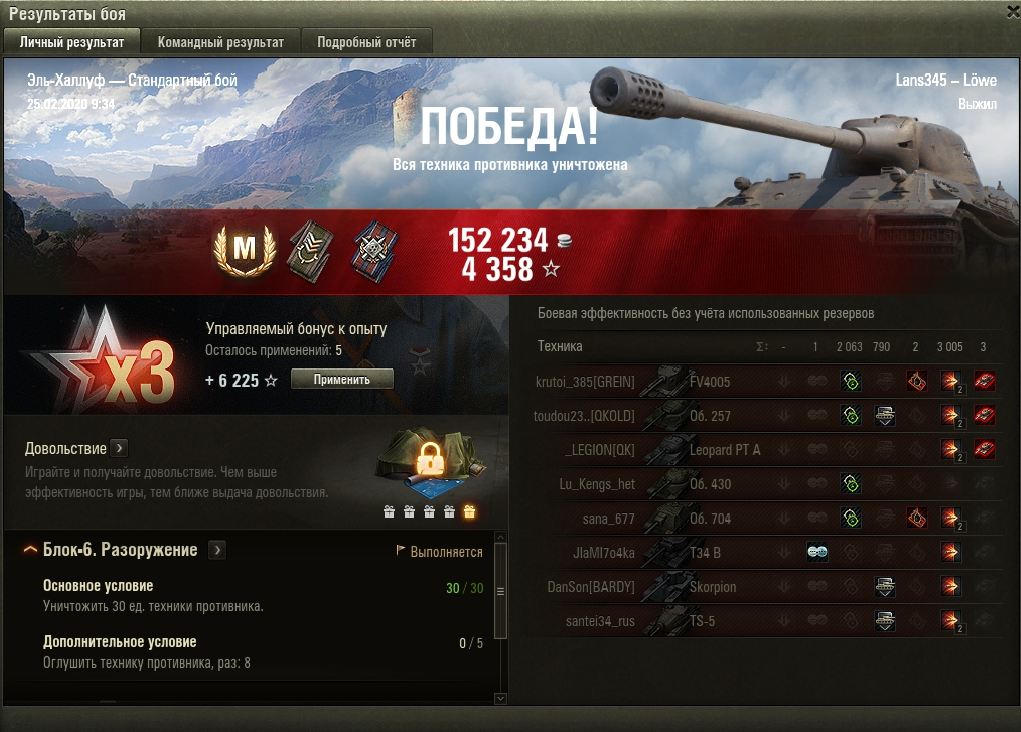Click the Mastery badge M medal icon

tap(245, 249)
